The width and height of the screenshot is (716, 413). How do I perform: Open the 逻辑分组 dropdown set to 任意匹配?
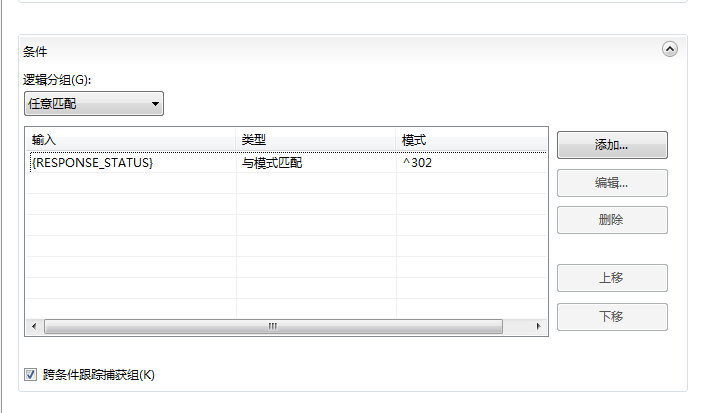[94, 104]
